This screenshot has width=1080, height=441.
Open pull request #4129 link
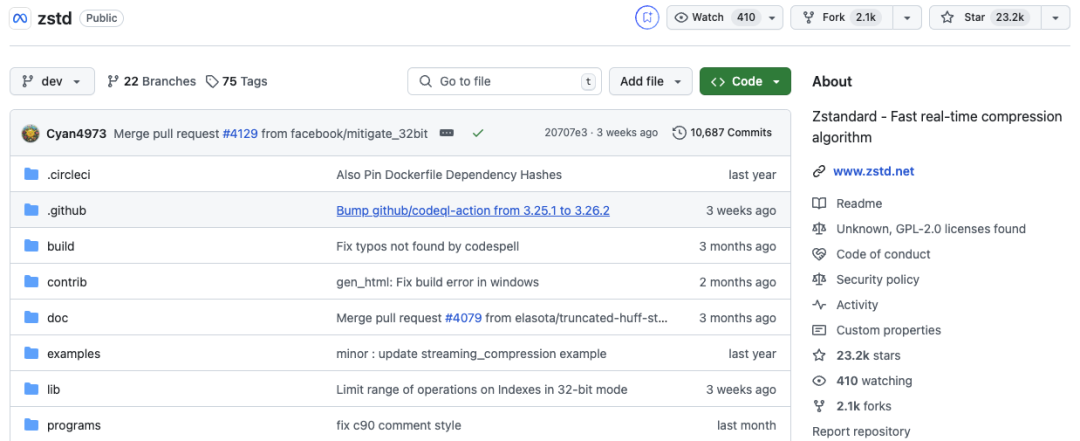[x=240, y=133]
